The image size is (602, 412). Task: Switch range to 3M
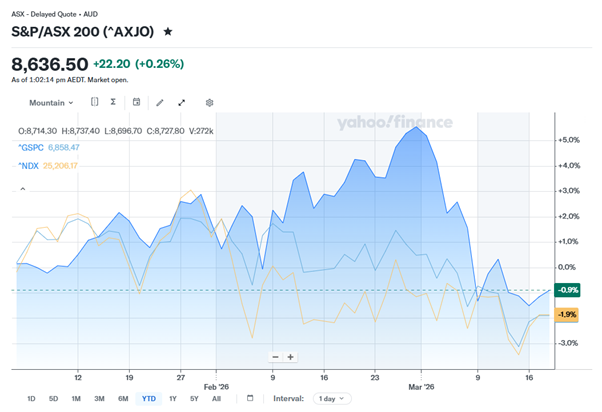[99, 399]
